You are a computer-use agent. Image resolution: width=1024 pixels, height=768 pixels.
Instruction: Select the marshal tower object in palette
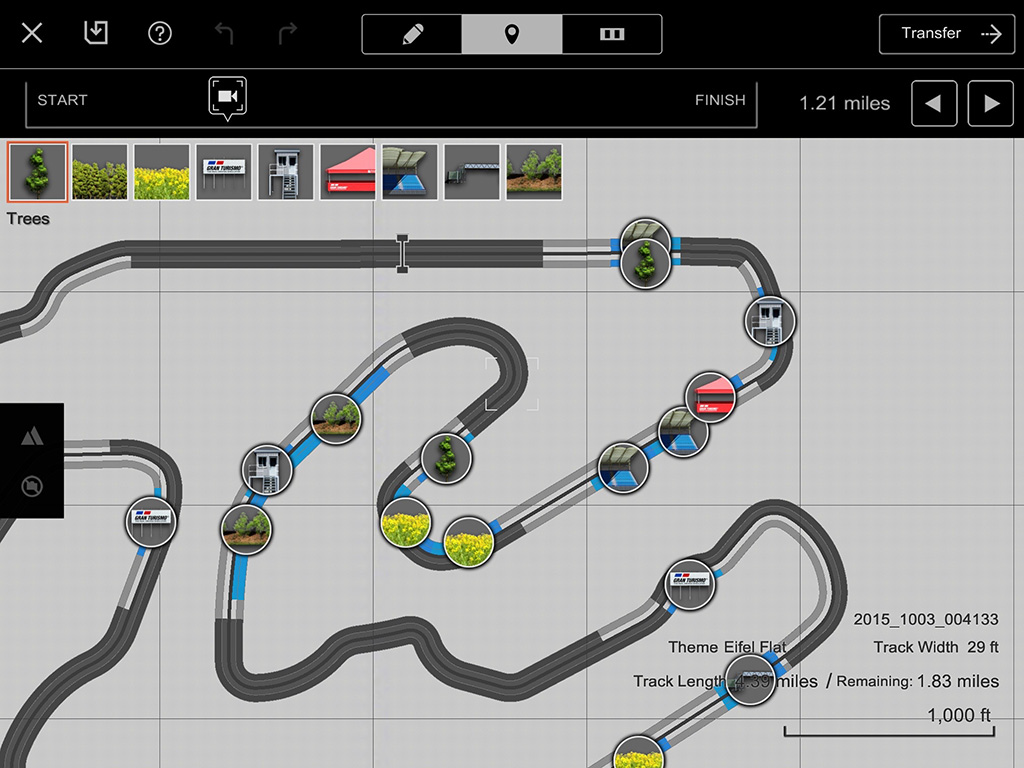coord(286,172)
